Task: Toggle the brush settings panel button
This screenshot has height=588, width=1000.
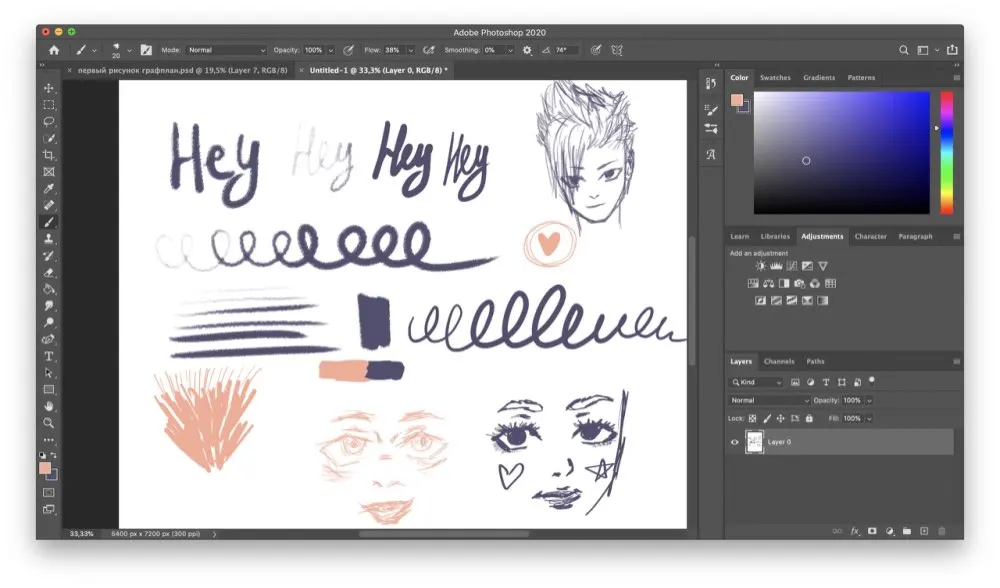Action: point(146,50)
